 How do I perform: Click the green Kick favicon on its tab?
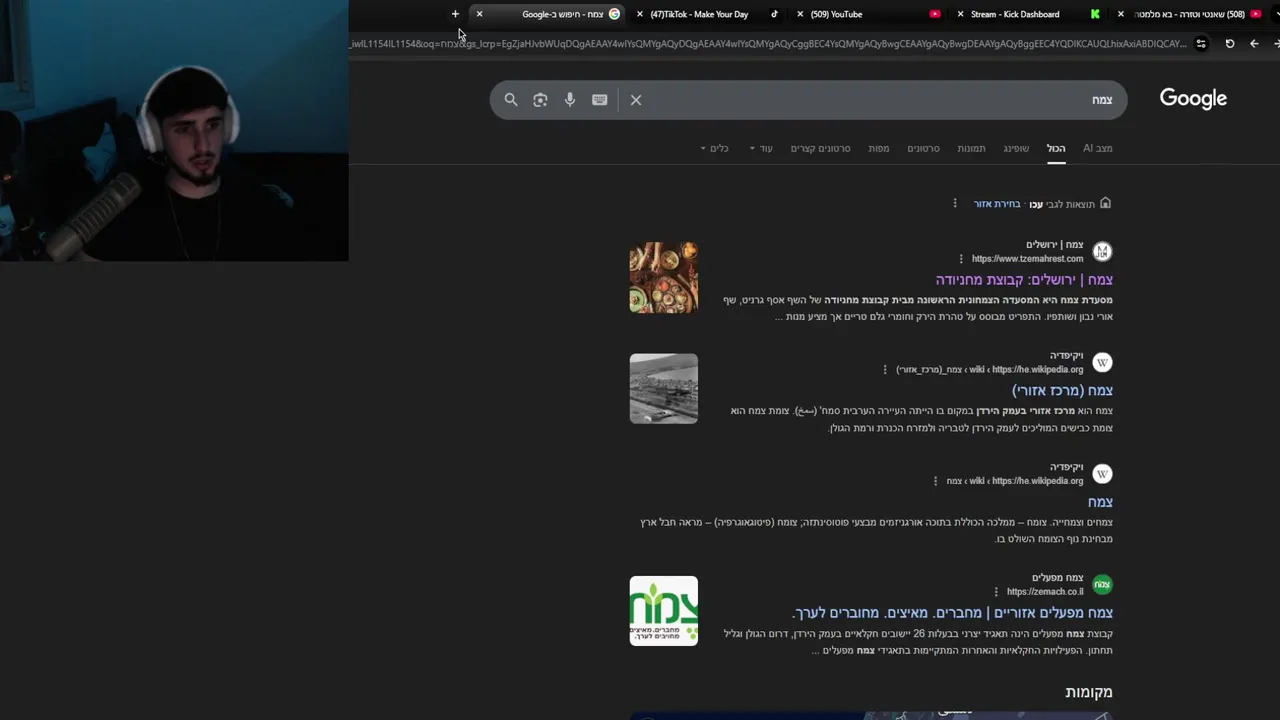pos(1095,14)
